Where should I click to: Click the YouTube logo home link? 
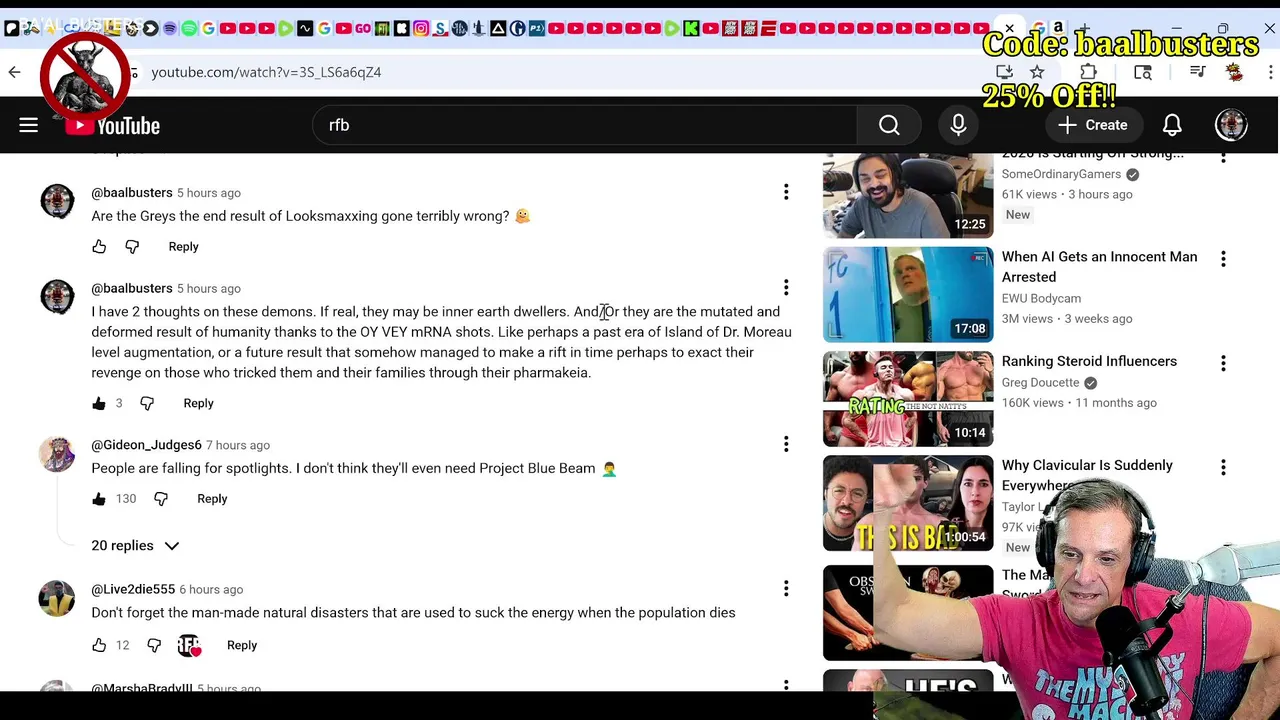point(112,125)
